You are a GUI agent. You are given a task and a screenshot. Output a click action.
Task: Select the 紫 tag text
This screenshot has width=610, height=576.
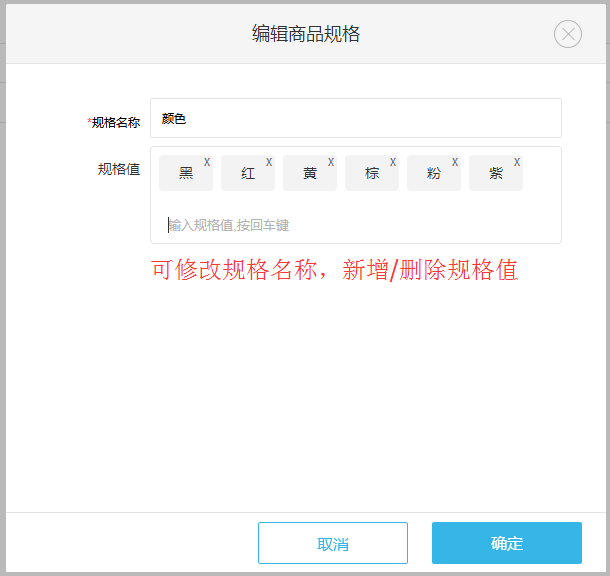tap(496, 173)
